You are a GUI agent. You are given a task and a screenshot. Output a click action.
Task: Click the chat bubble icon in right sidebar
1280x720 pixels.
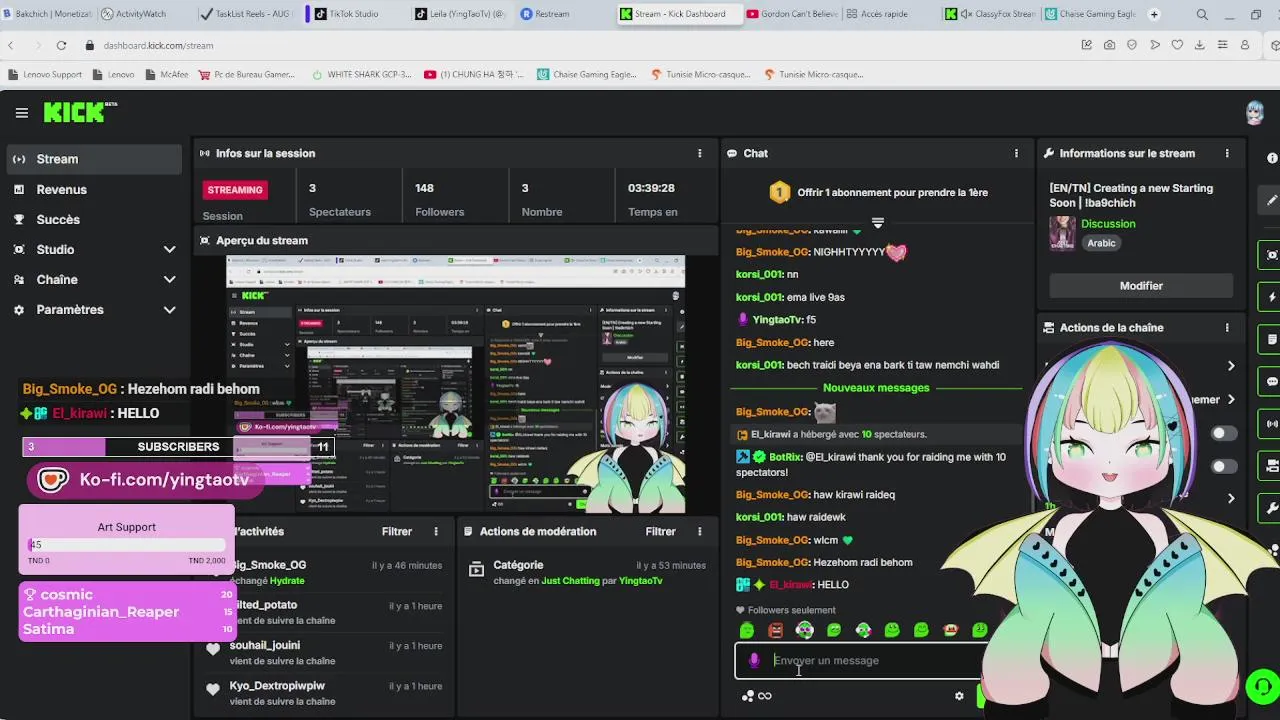click(x=1272, y=381)
